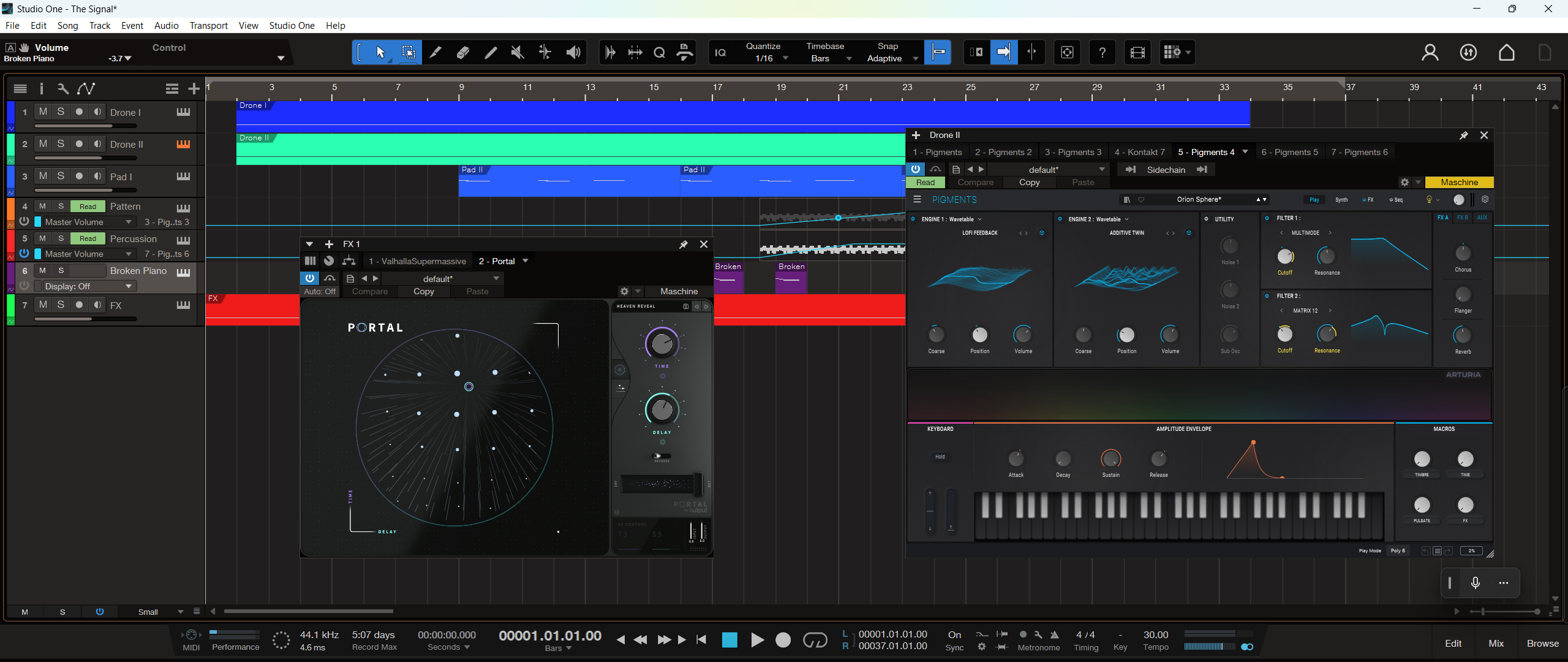Click the Pad II clip at bar 9

pos(569,181)
